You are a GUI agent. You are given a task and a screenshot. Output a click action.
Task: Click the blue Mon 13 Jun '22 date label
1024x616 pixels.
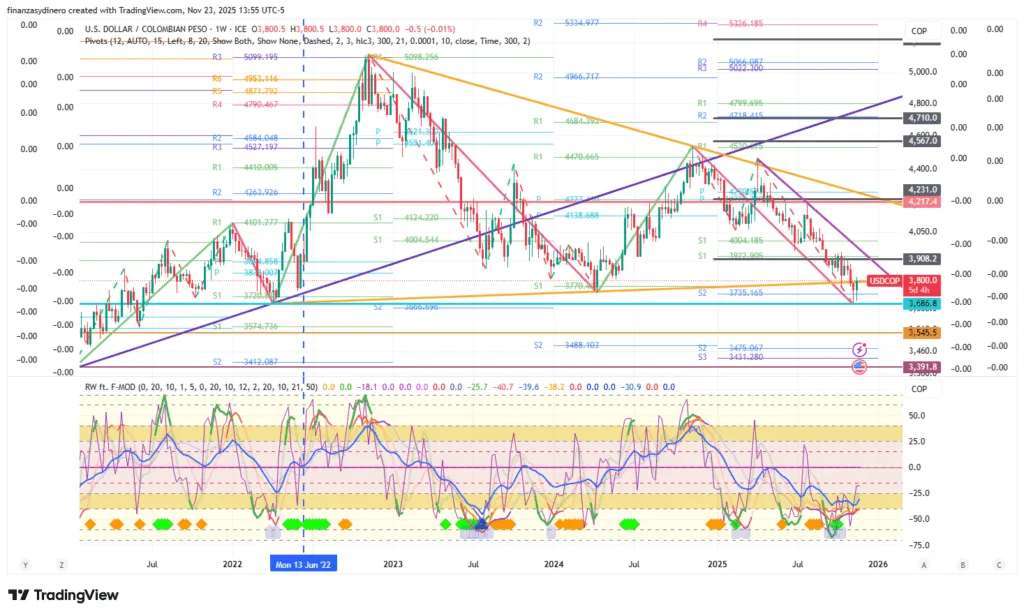click(304, 564)
